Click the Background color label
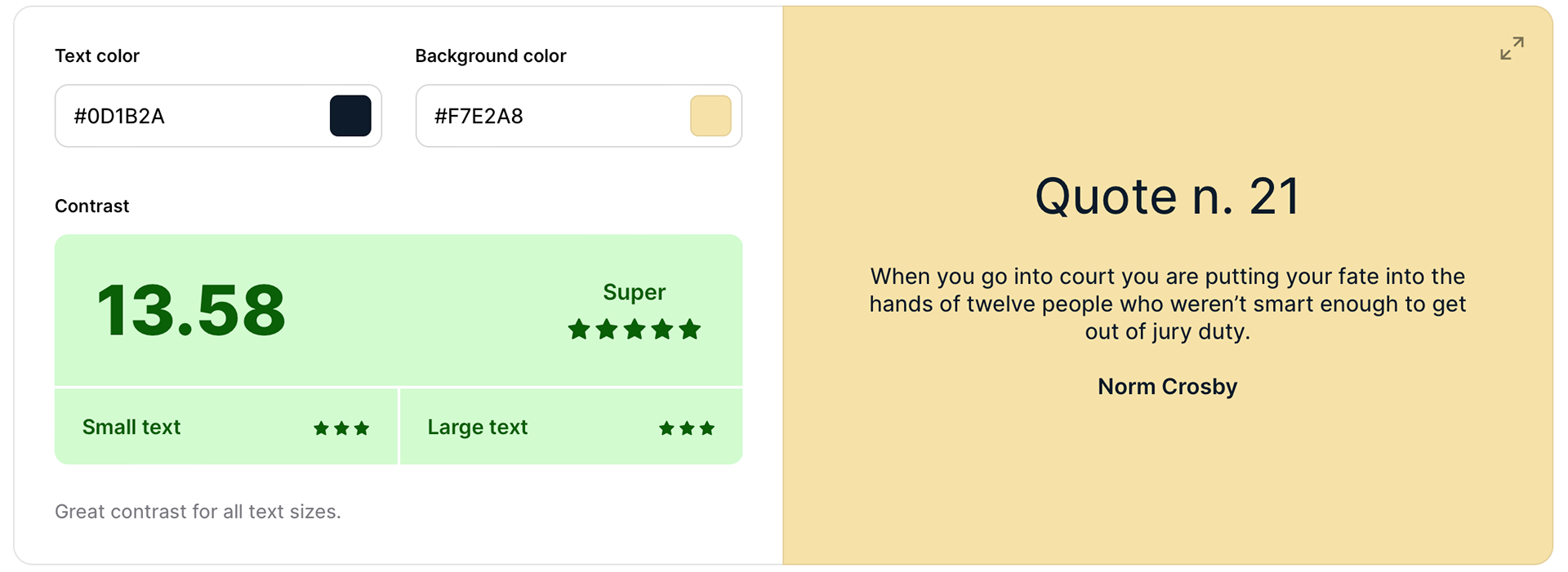1568x572 pixels. coord(491,55)
